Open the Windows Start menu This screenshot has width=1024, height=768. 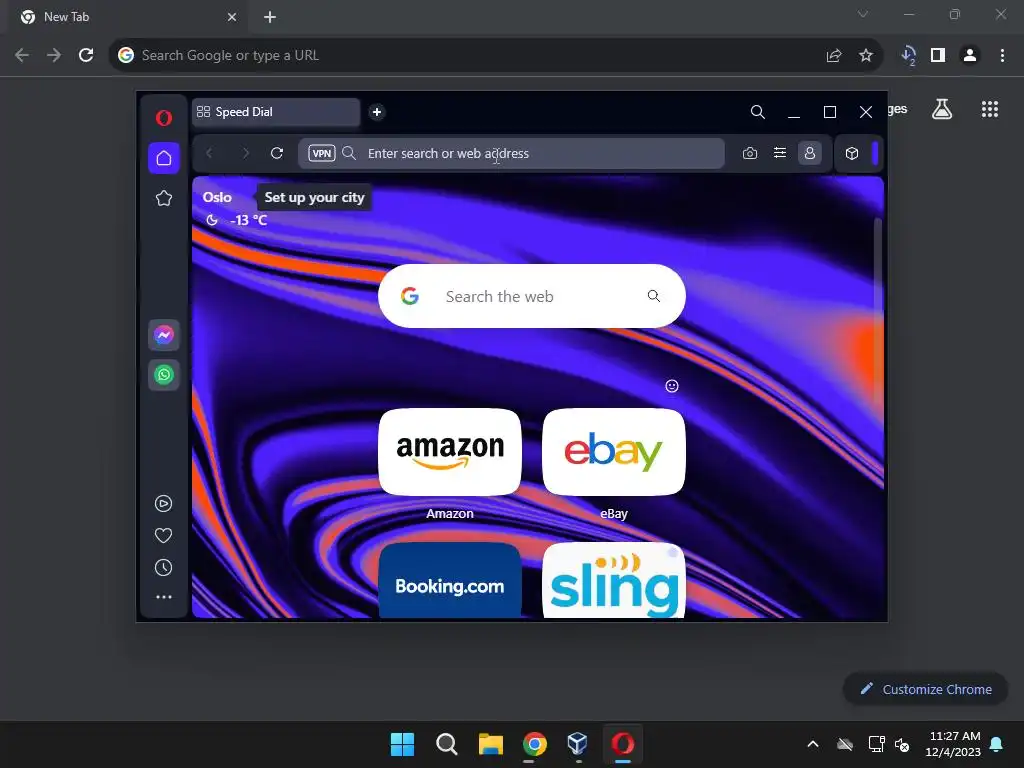click(x=402, y=744)
